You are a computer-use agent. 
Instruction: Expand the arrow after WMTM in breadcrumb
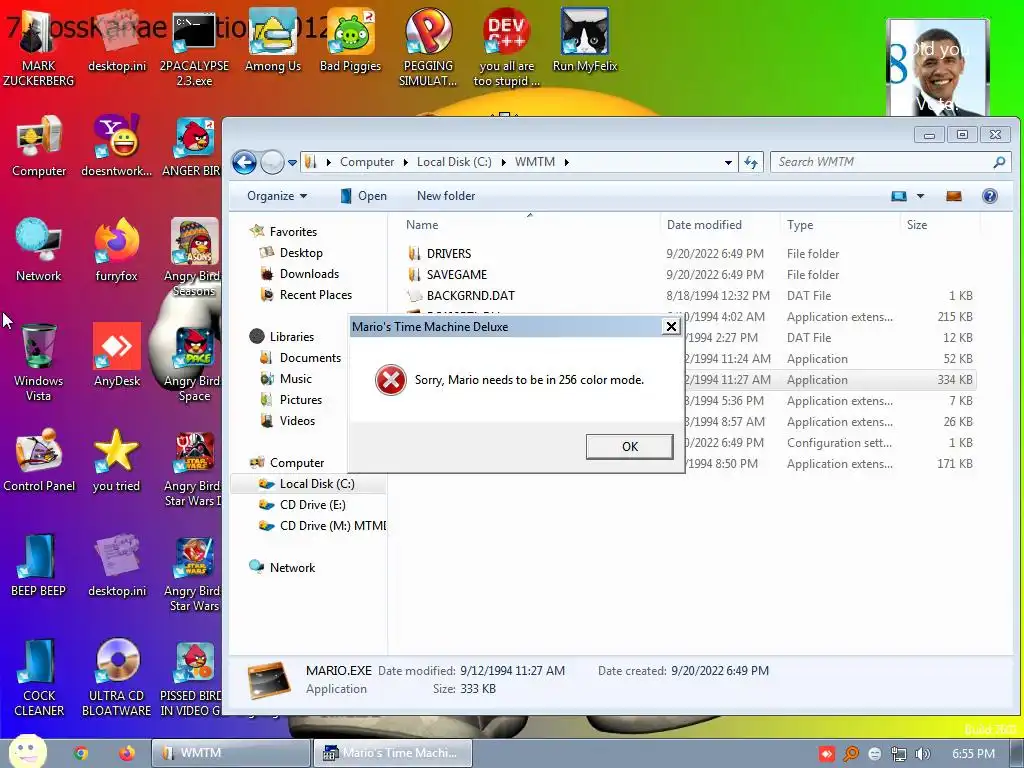566,162
